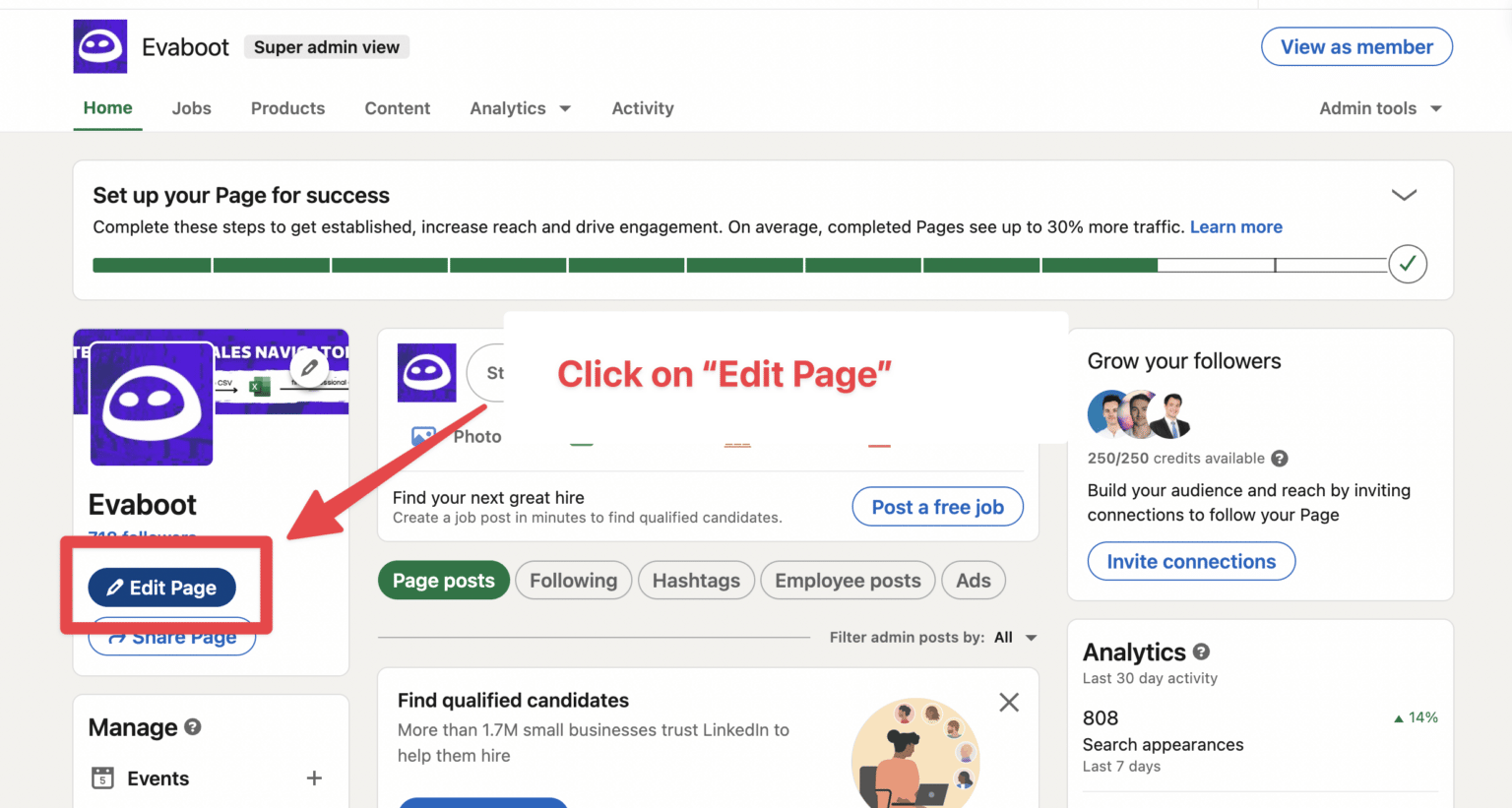Image resolution: width=1512 pixels, height=808 pixels.
Task: Switch to the Jobs tab
Action: (x=191, y=108)
